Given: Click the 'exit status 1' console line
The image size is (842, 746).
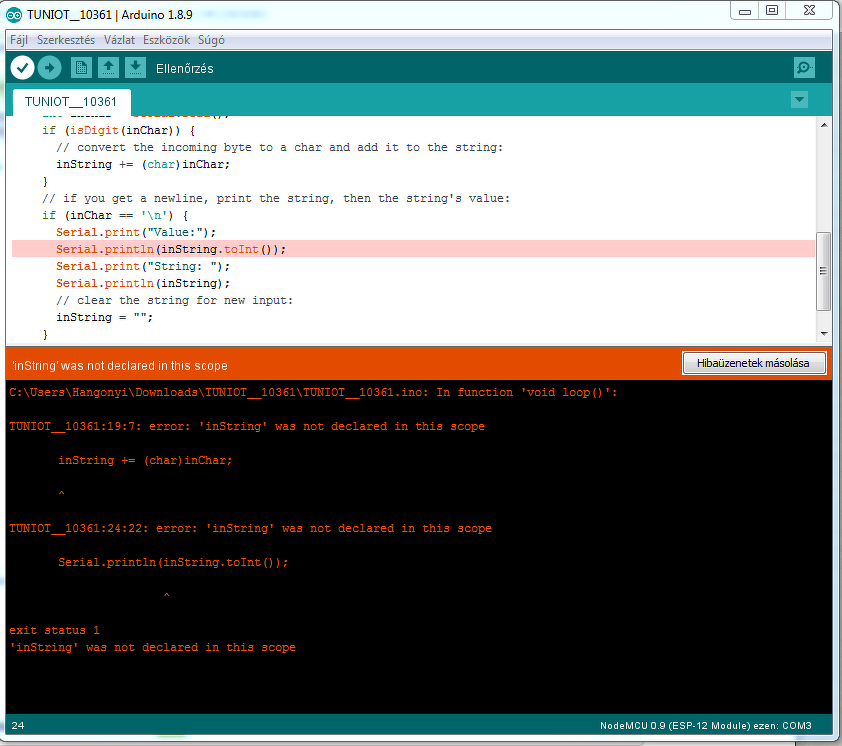Looking at the screenshot, I should click(x=54, y=631).
